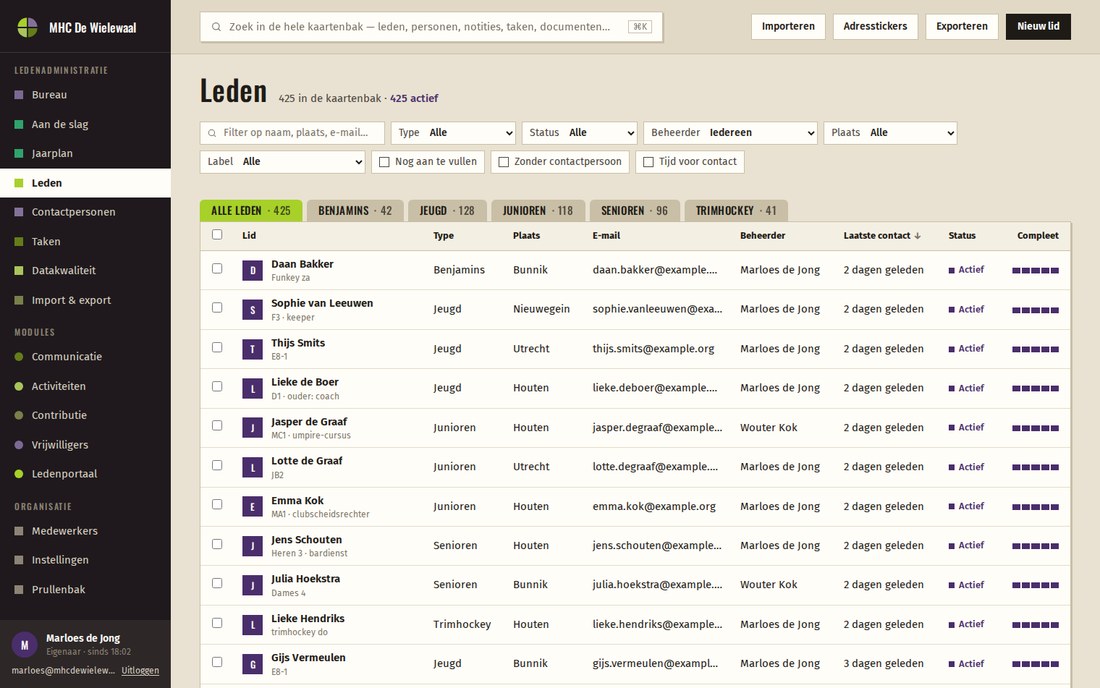Expand the Beheerder Iedereen dropdown

[x=730, y=133]
